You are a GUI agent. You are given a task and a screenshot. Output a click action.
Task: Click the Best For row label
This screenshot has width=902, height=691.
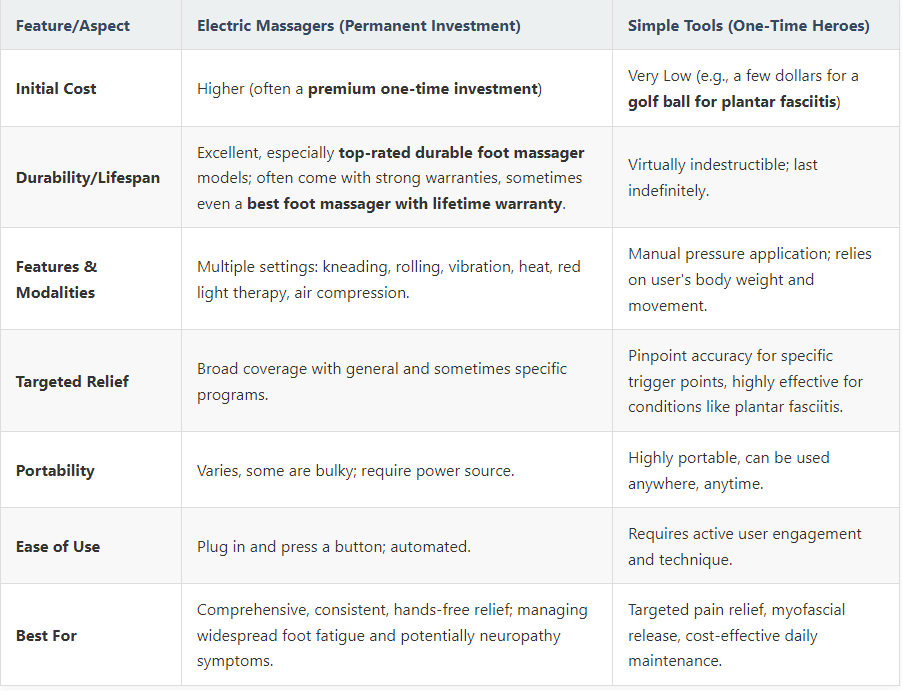click(46, 636)
